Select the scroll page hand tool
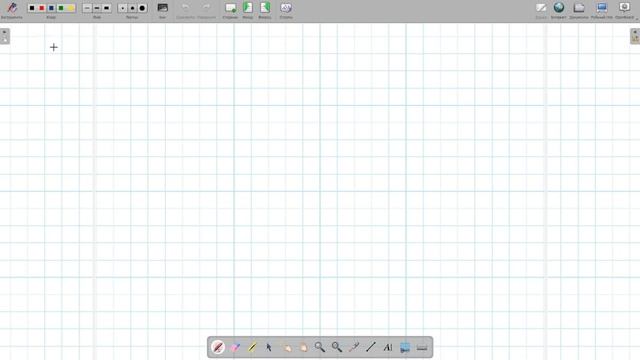 (303, 347)
